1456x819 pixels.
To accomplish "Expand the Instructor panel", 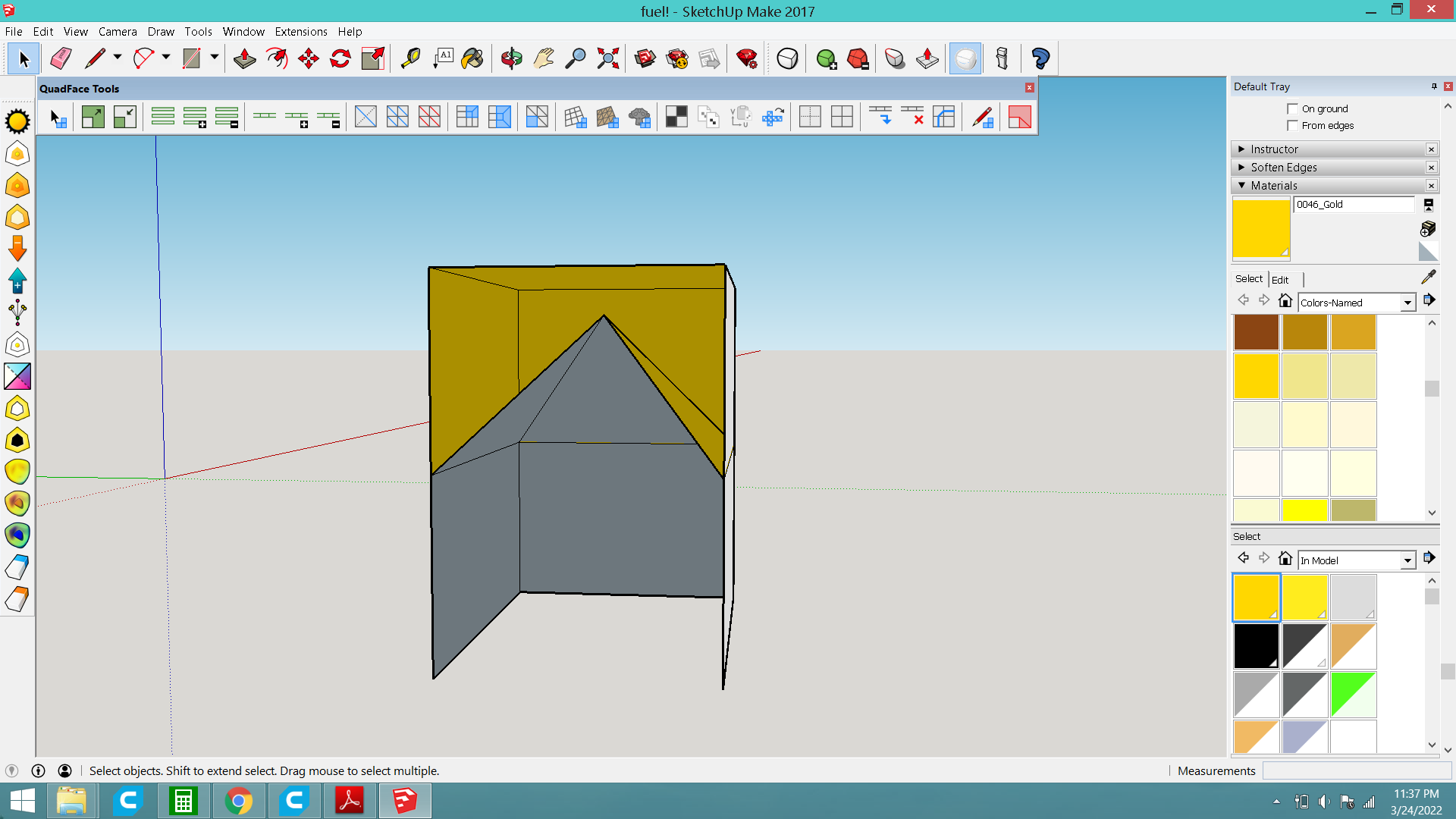I will [1274, 149].
